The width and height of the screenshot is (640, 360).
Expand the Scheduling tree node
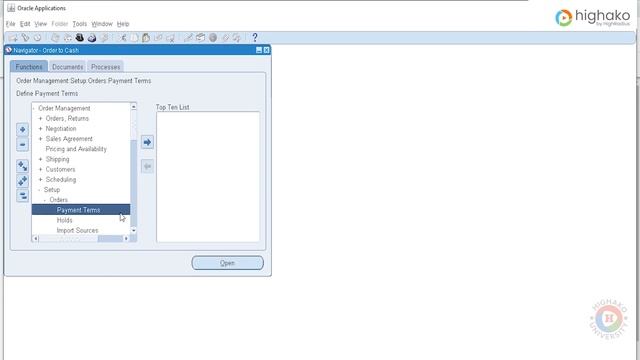tap(40, 180)
